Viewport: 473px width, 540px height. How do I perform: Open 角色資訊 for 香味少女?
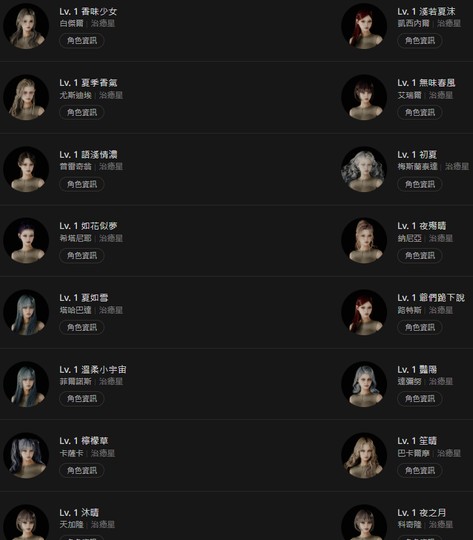click(82, 41)
